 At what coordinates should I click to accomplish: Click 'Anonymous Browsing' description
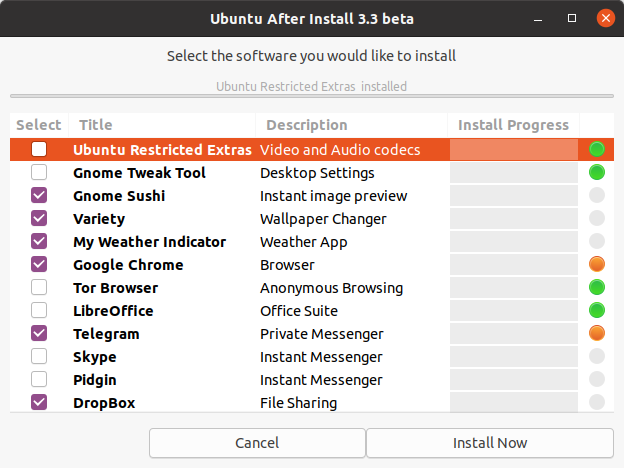pyautogui.click(x=332, y=288)
